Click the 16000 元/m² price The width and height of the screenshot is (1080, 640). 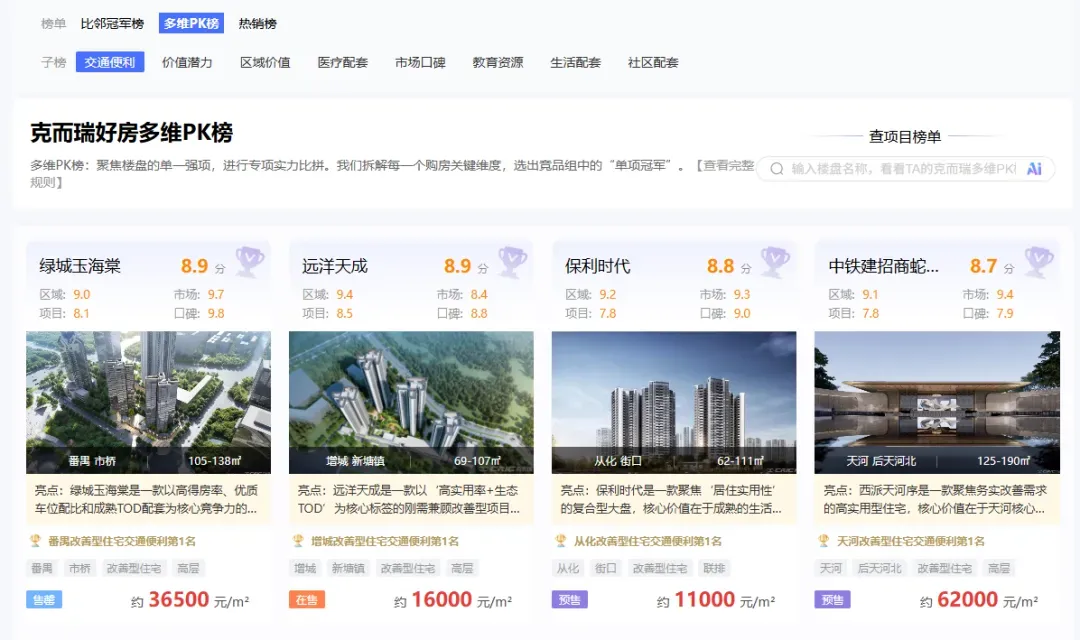(x=453, y=600)
